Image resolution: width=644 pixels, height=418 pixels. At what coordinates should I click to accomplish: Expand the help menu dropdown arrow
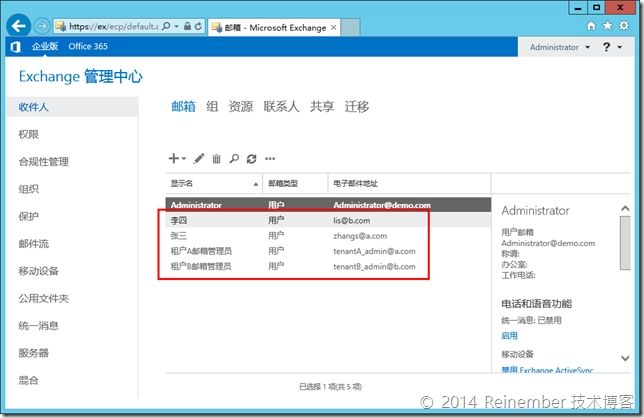[619, 47]
